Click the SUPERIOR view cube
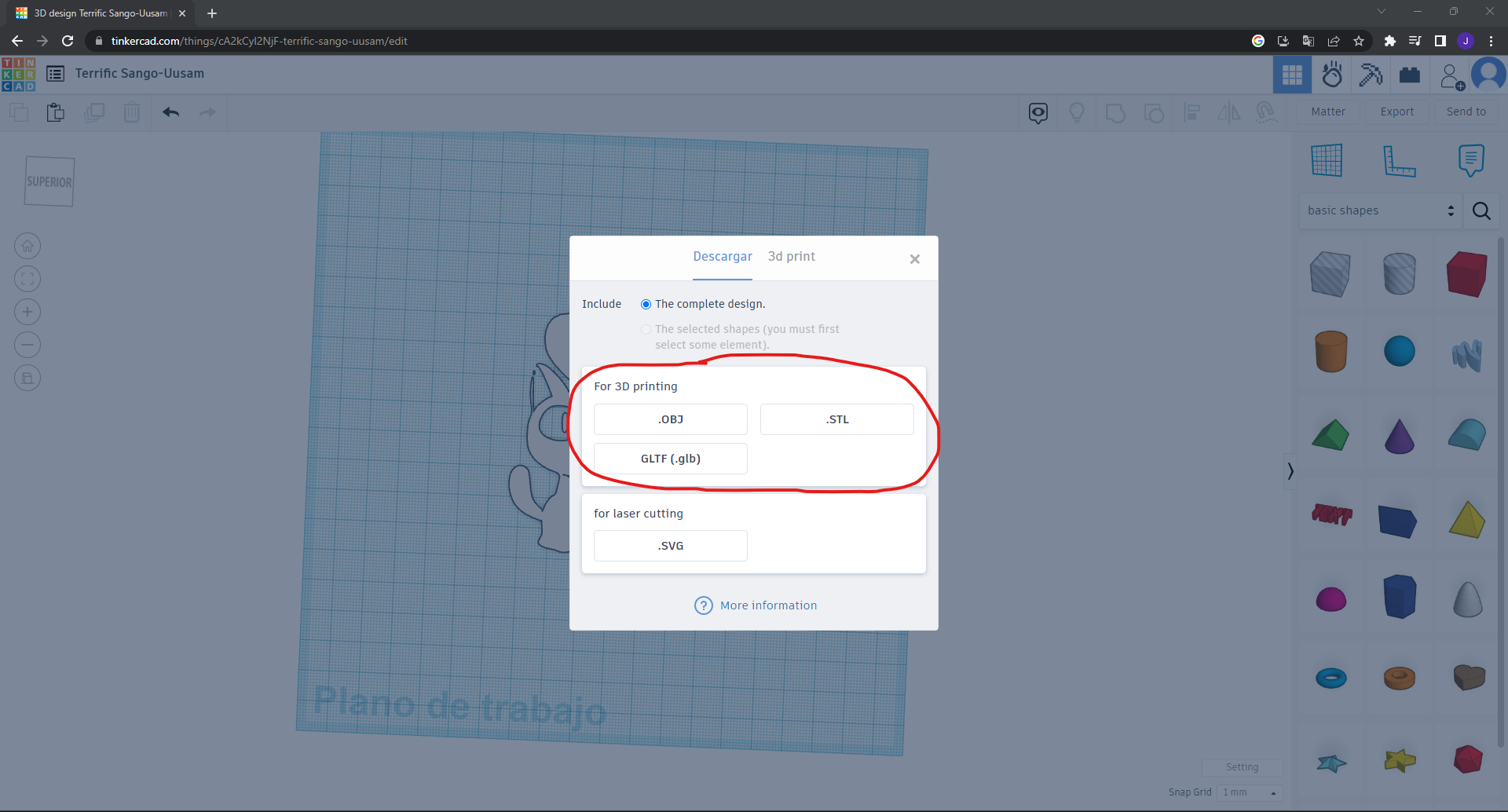Image resolution: width=1508 pixels, height=812 pixels. (49, 181)
